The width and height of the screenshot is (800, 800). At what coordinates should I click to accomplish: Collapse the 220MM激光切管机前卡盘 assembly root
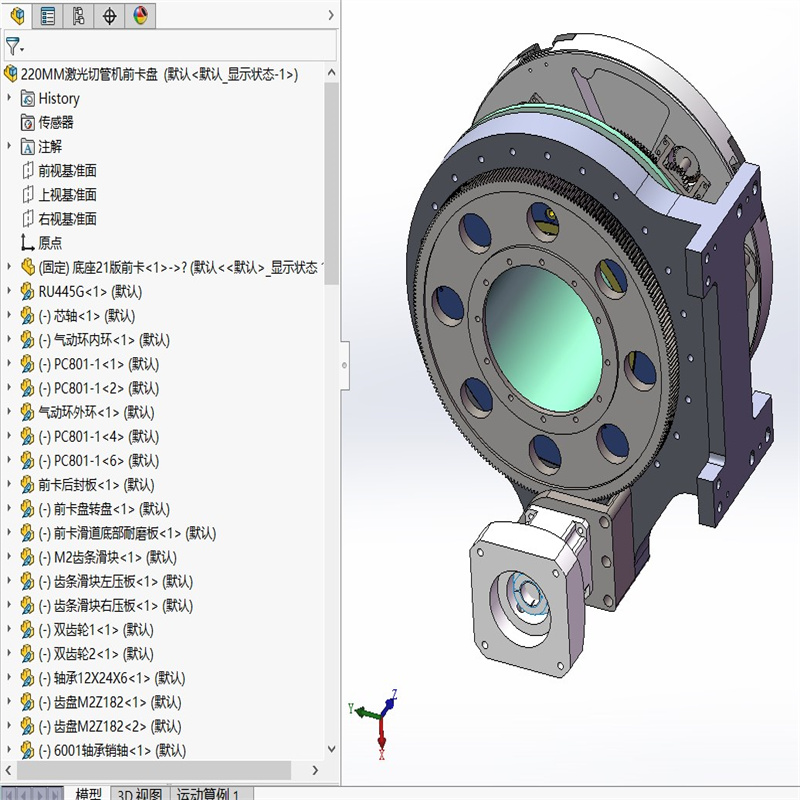pos(10,73)
